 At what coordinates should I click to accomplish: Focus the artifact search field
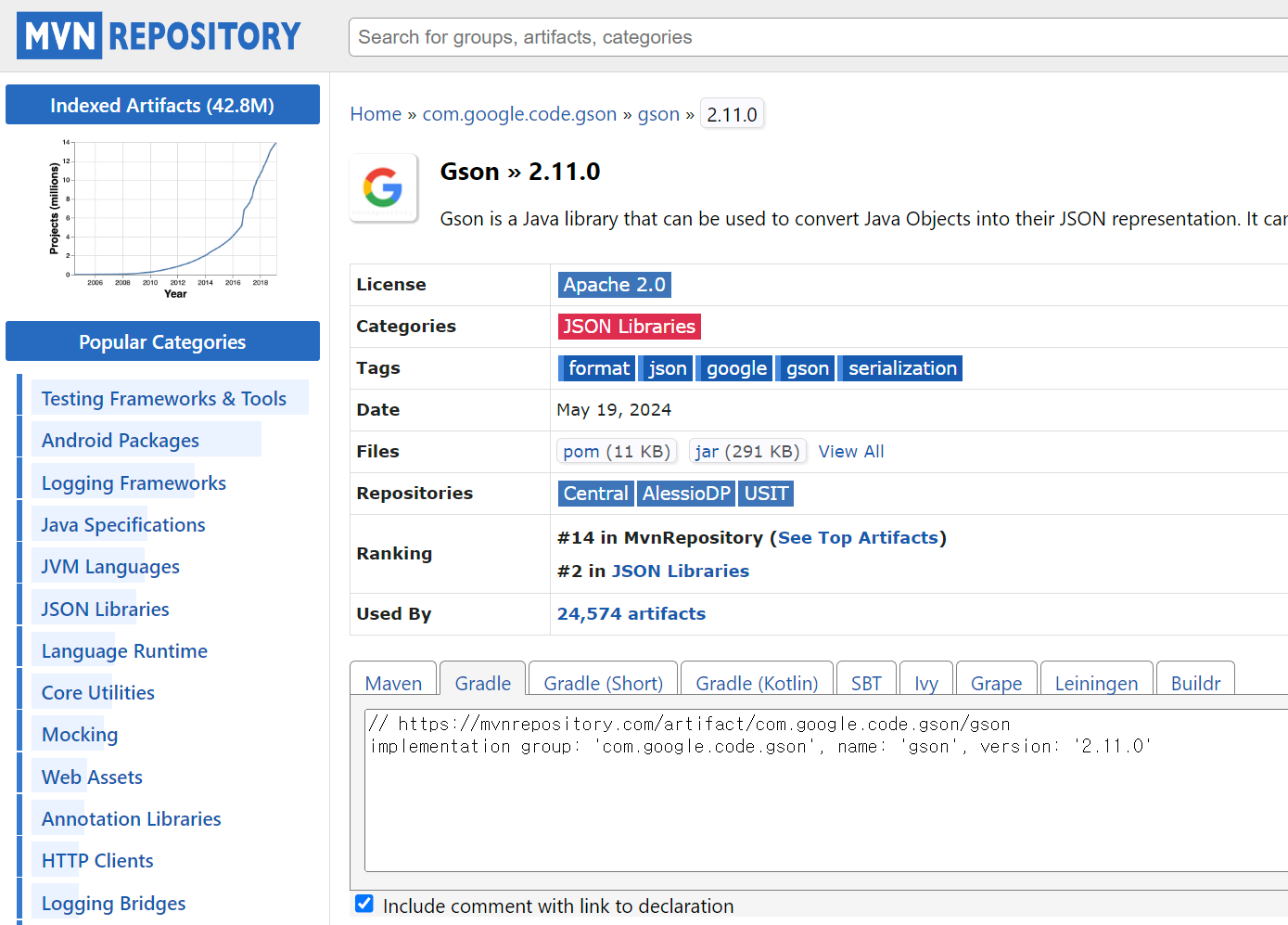pyautogui.click(x=818, y=37)
